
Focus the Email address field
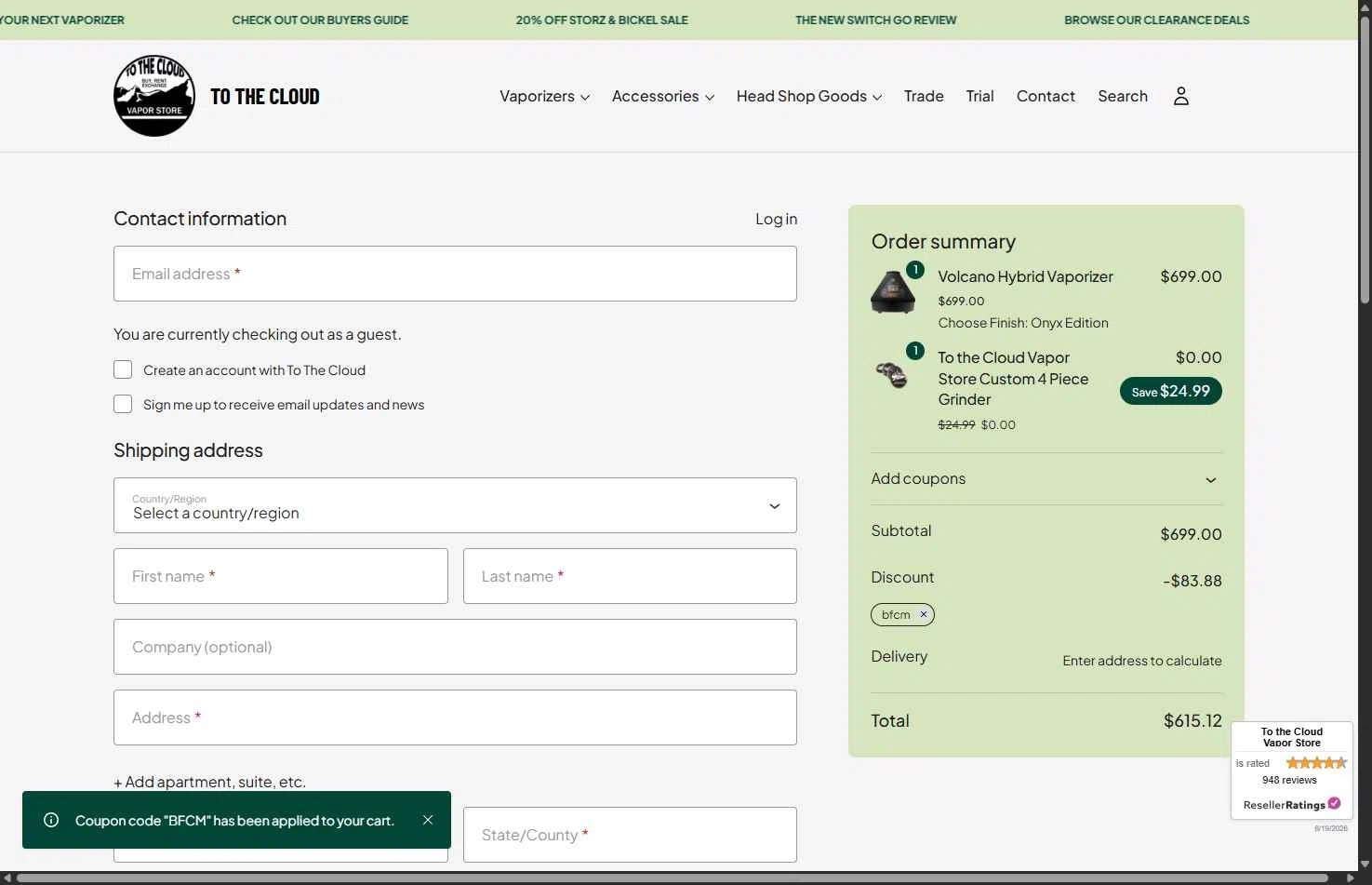tap(455, 274)
